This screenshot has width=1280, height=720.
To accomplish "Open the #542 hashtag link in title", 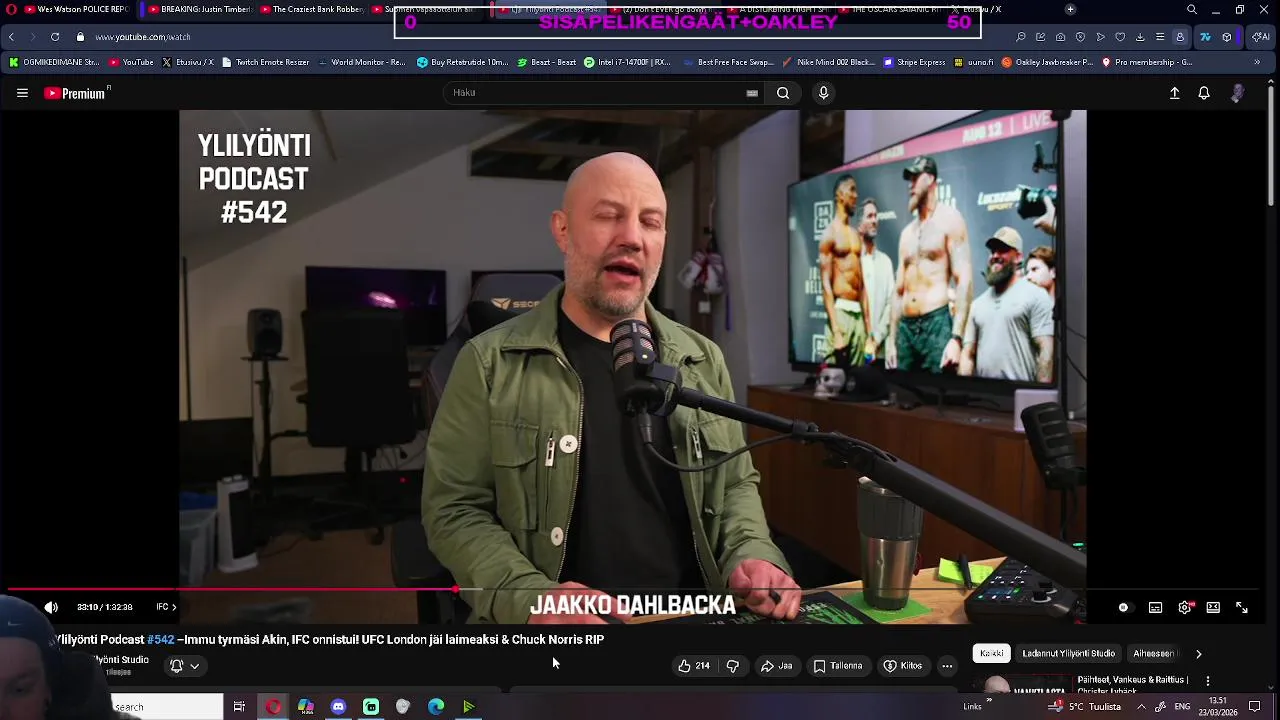I will 160,639.
